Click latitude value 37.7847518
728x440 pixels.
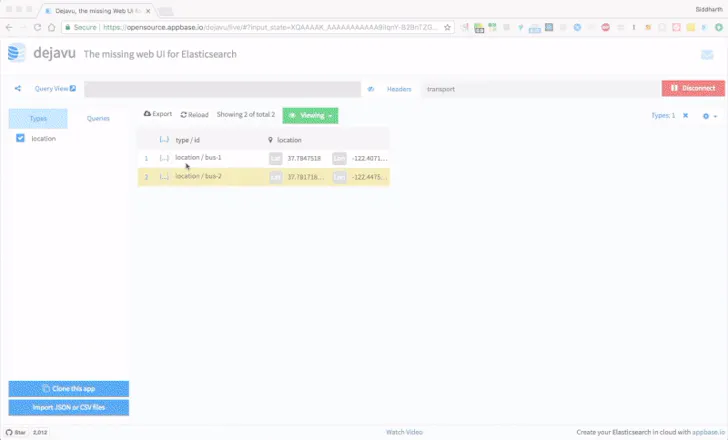[304, 158]
